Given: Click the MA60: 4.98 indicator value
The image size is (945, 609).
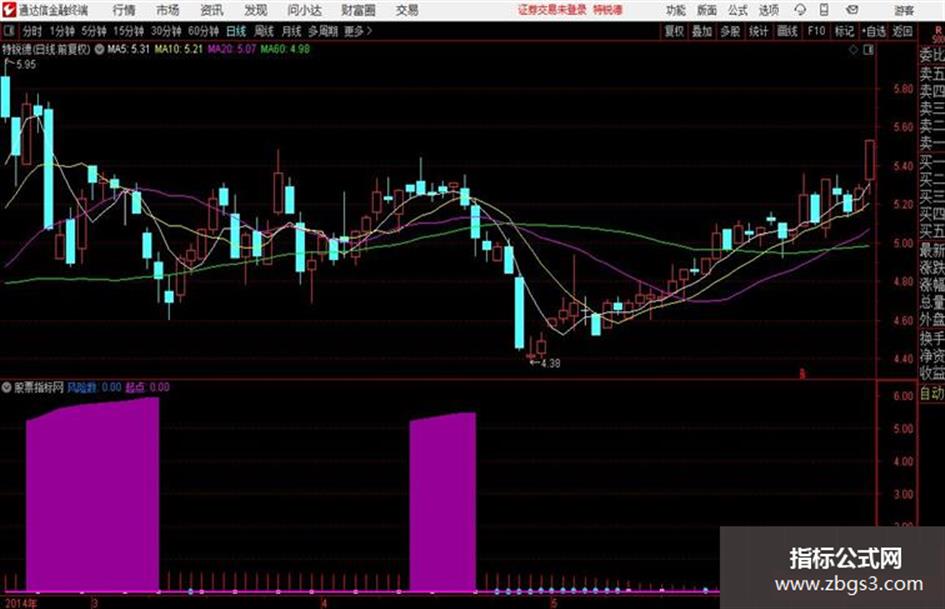Looking at the screenshot, I should coord(285,49).
